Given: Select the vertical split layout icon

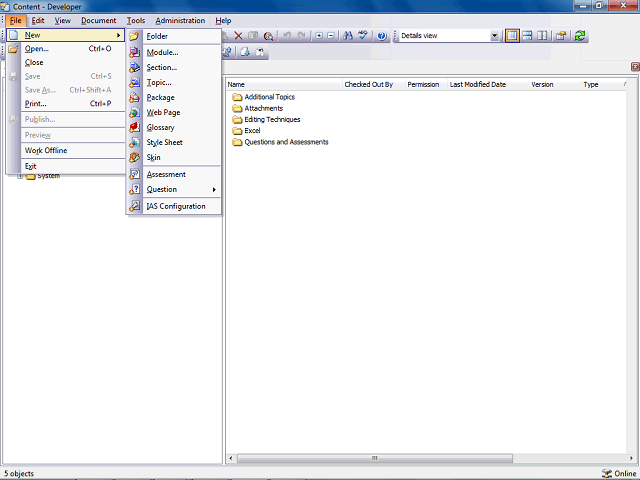Looking at the screenshot, I should coord(542,36).
